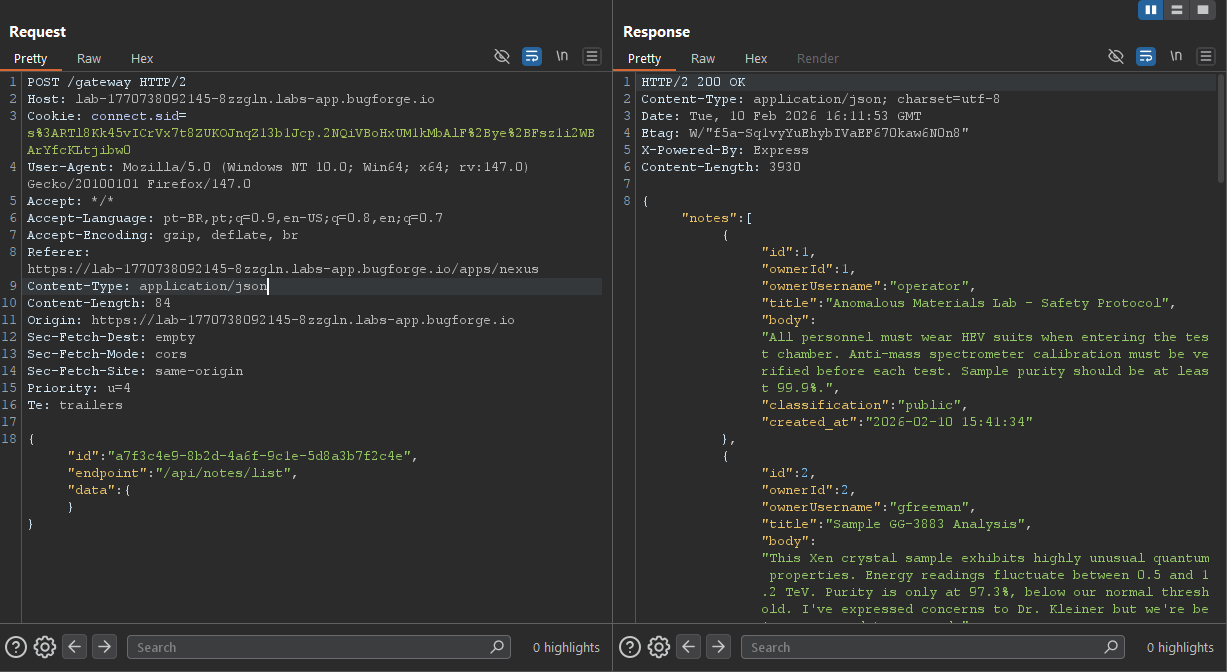Toggle show newline characters in Request
Viewport: 1227px width, 672px height.
pos(563,56)
